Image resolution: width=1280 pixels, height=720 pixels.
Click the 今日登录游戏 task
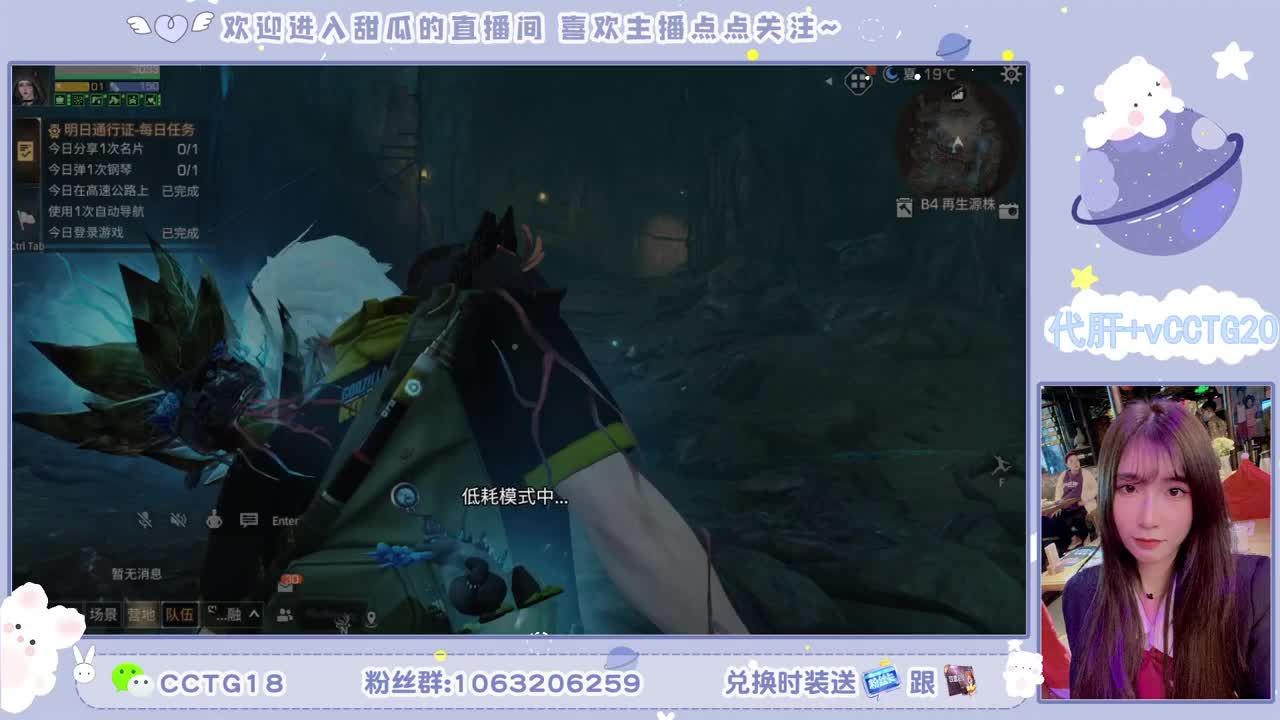point(86,232)
